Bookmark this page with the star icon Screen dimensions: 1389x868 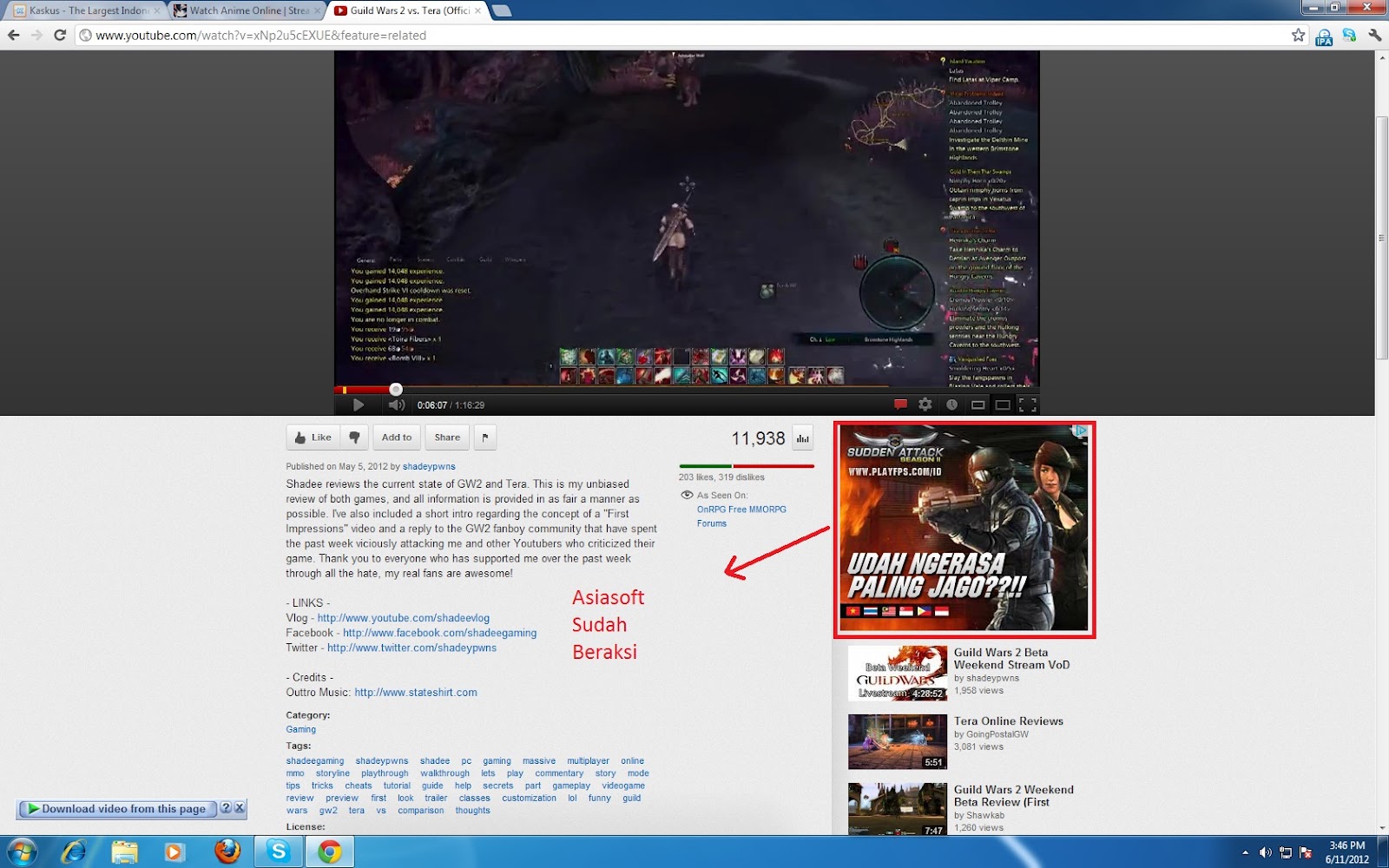click(1298, 35)
